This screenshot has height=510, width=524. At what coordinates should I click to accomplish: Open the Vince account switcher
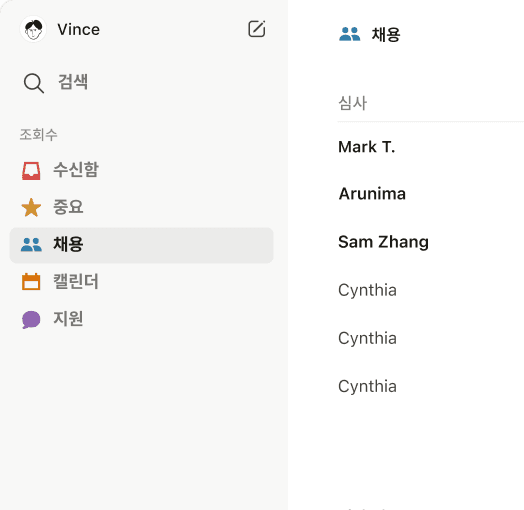(60, 29)
